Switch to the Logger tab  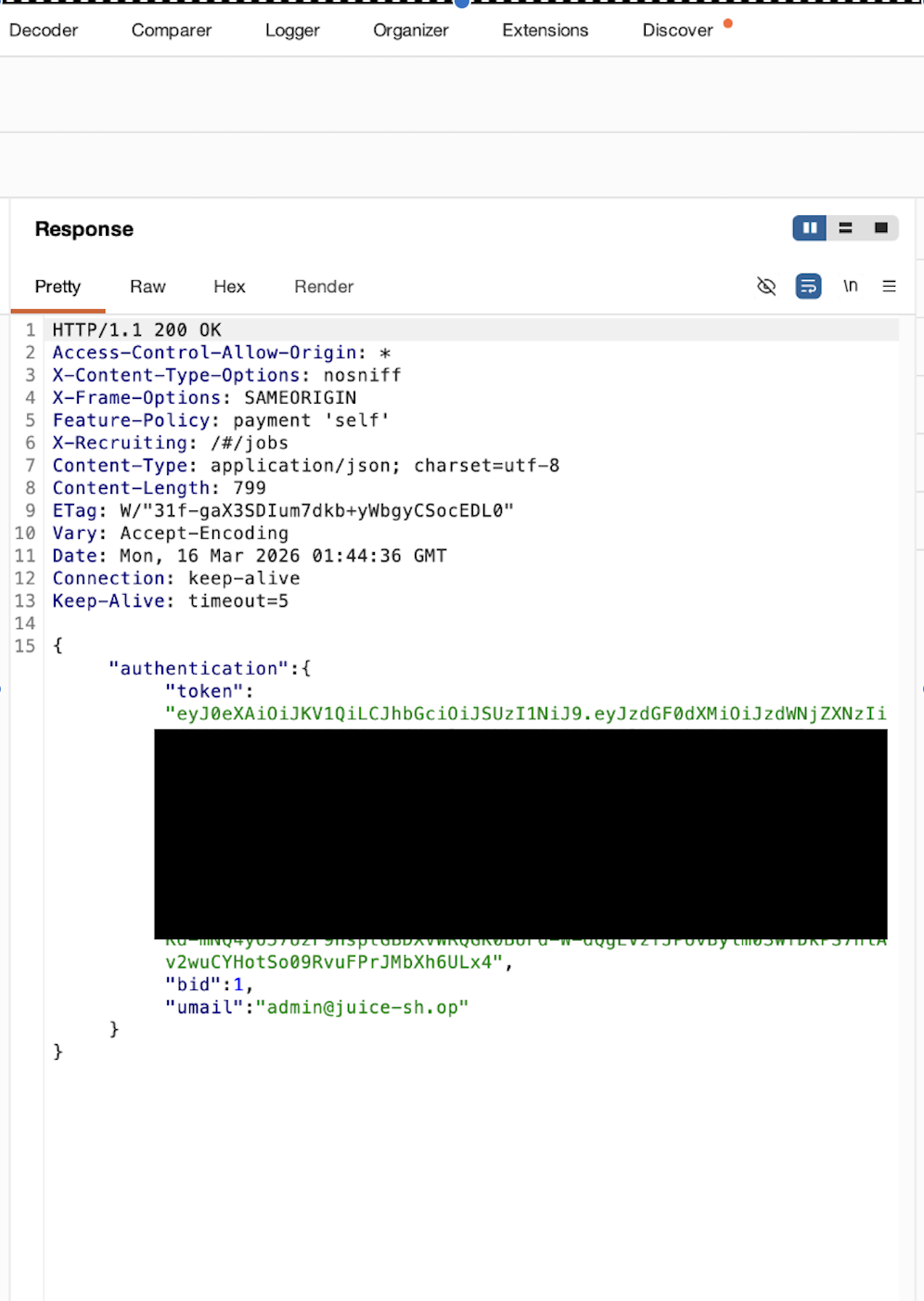click(x=292, y=30)
